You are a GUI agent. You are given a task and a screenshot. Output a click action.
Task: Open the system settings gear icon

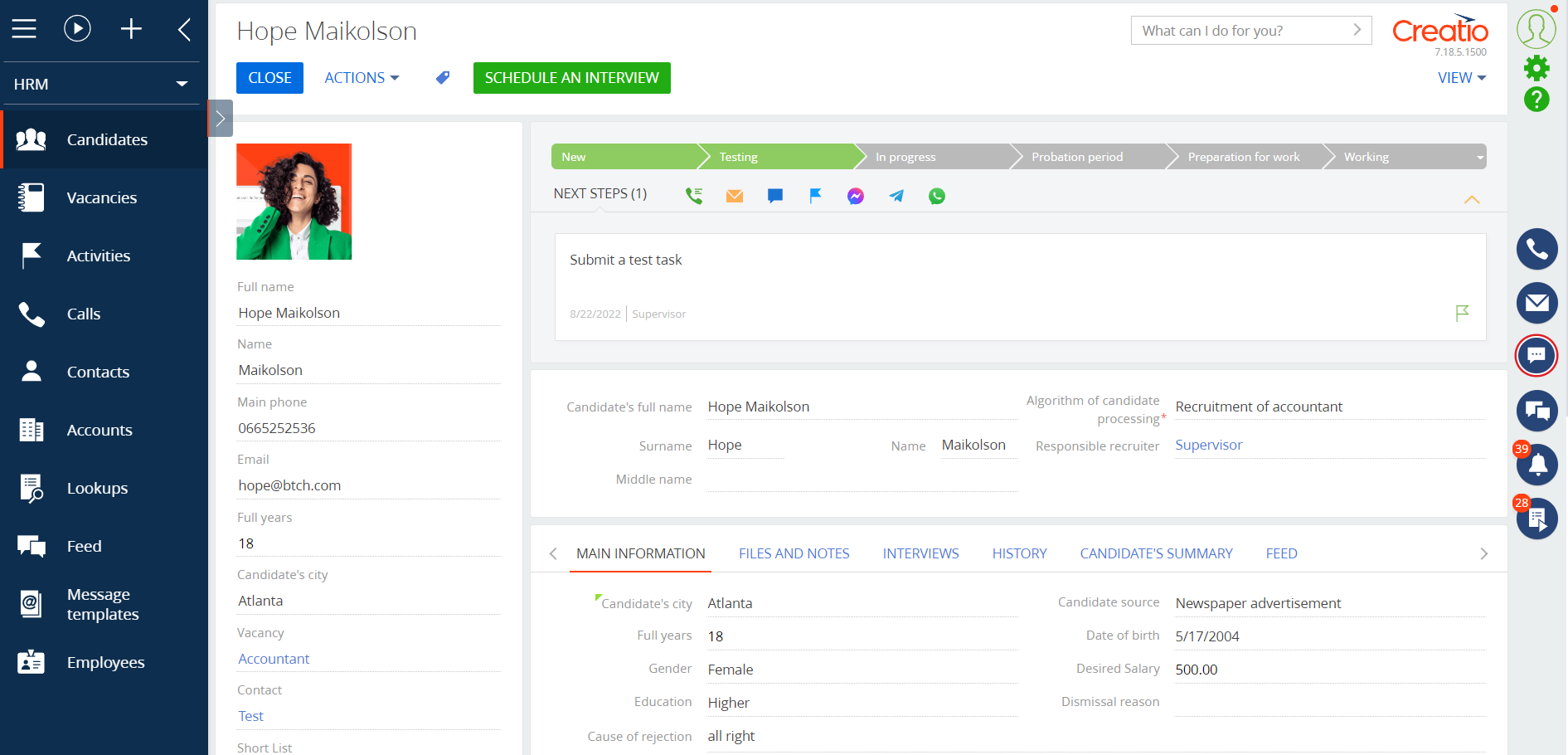(1536, 68)
